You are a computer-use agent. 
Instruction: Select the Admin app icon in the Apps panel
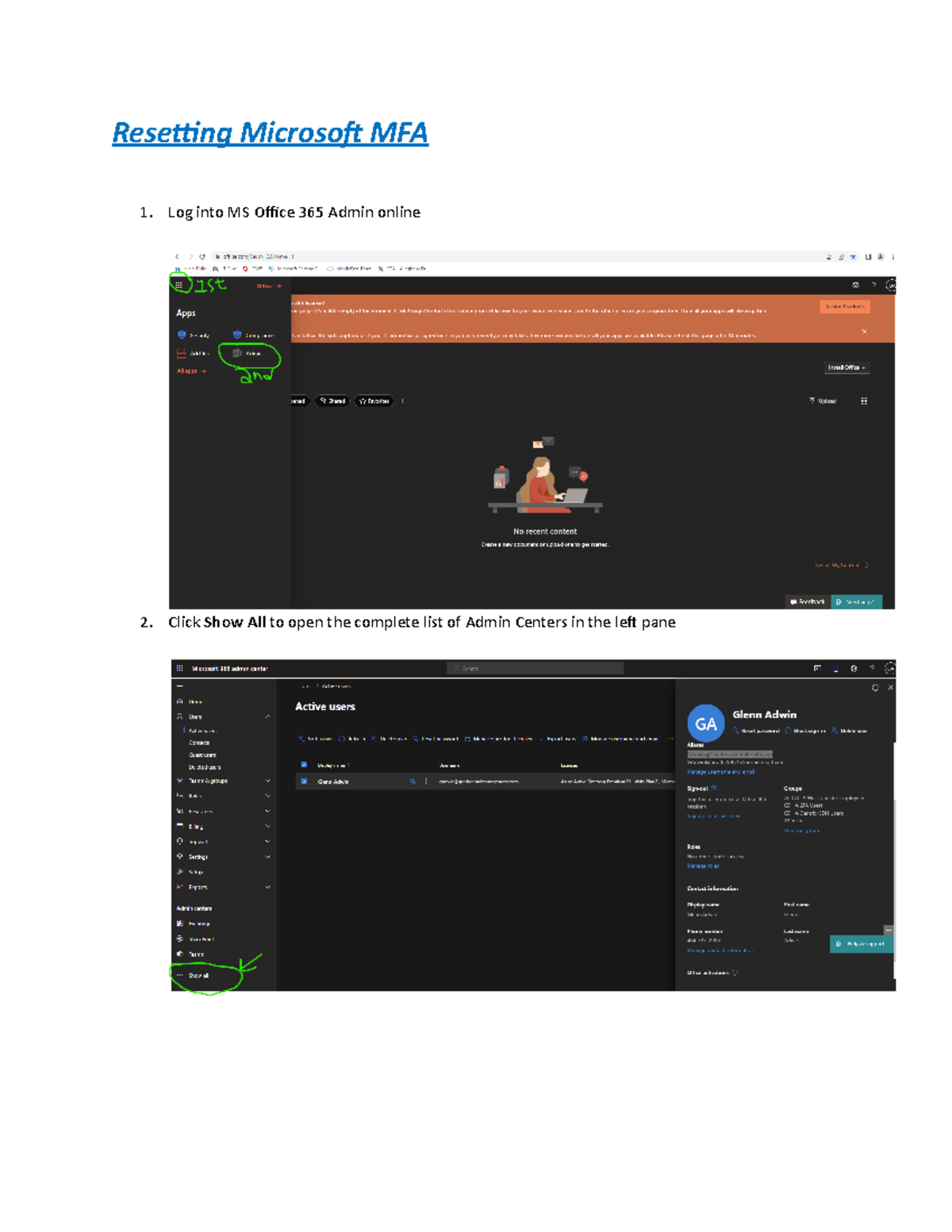(x=238, y=354)
